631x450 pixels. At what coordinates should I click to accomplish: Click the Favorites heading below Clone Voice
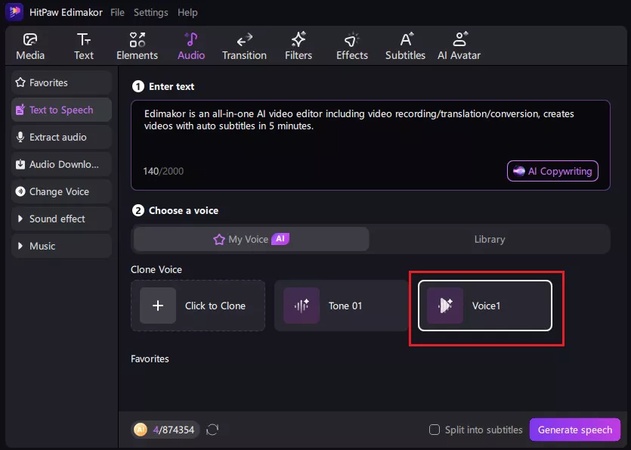pyautogui.click(x=150, y=359)
